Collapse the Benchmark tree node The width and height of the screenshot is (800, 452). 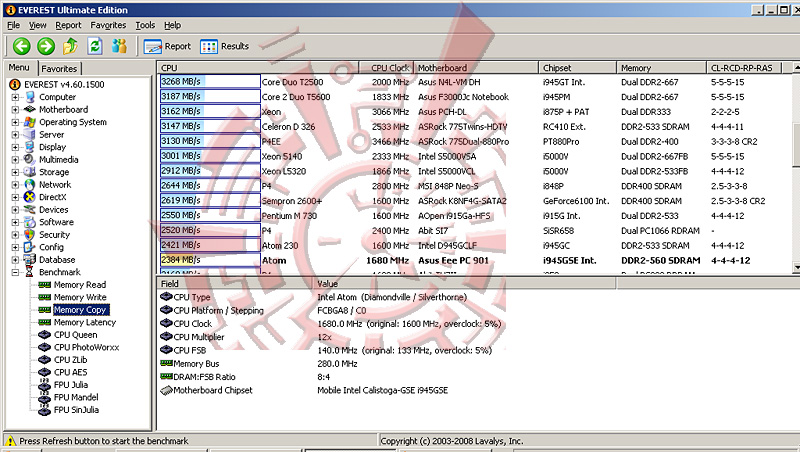(15, 272)
